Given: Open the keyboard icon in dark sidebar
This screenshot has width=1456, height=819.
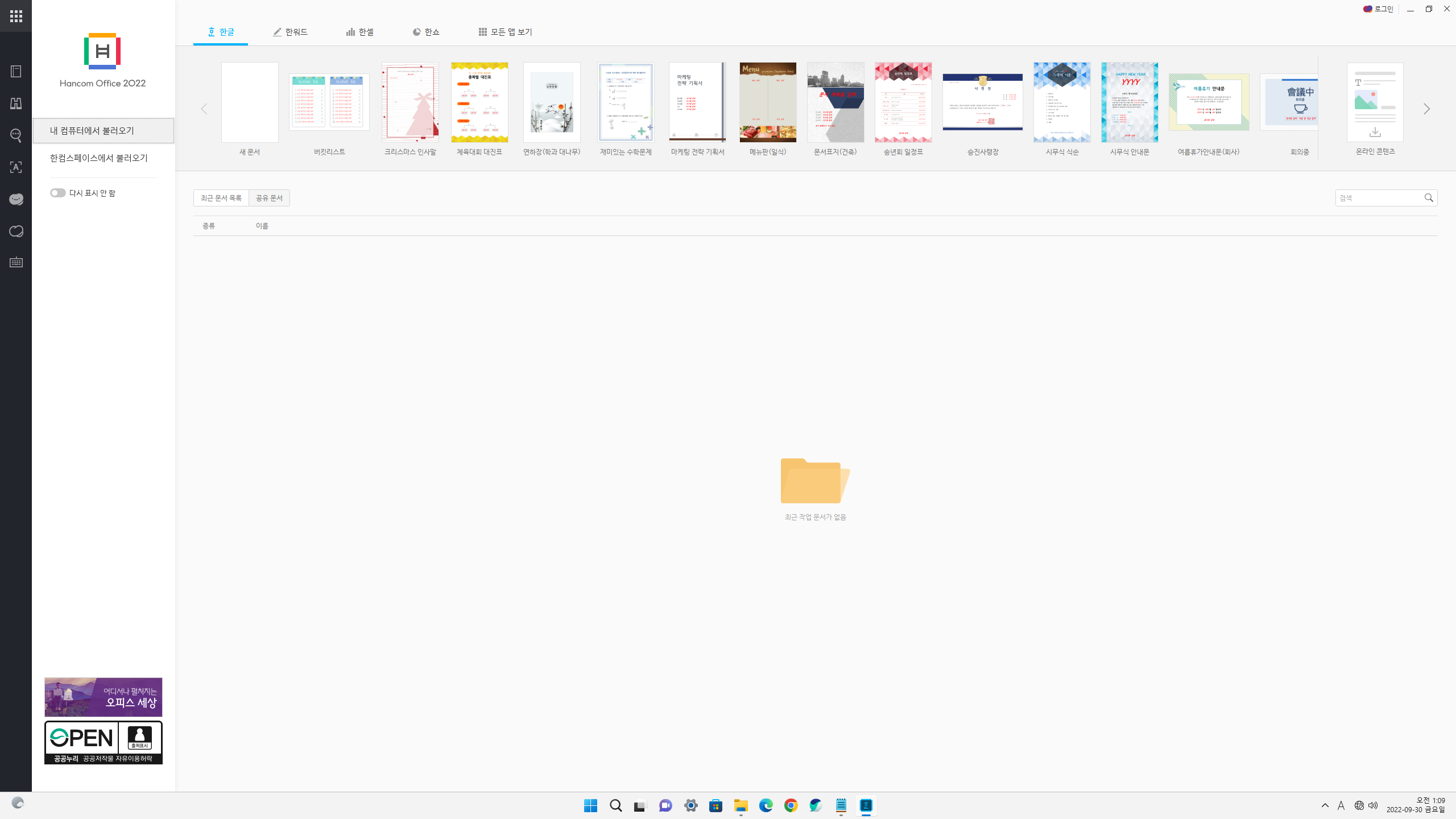Looking at the screenshot, I should (16, 262).
